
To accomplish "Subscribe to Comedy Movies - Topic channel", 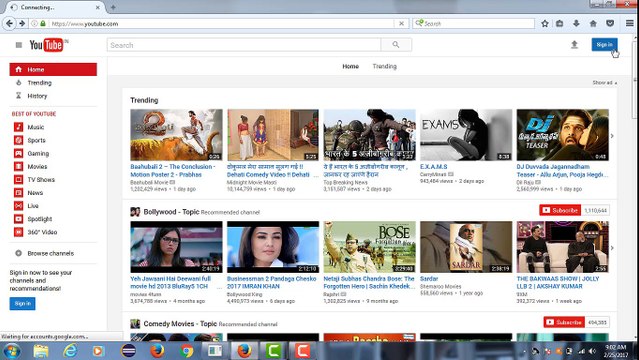I will pyautogui.click(x=564, y=322).
